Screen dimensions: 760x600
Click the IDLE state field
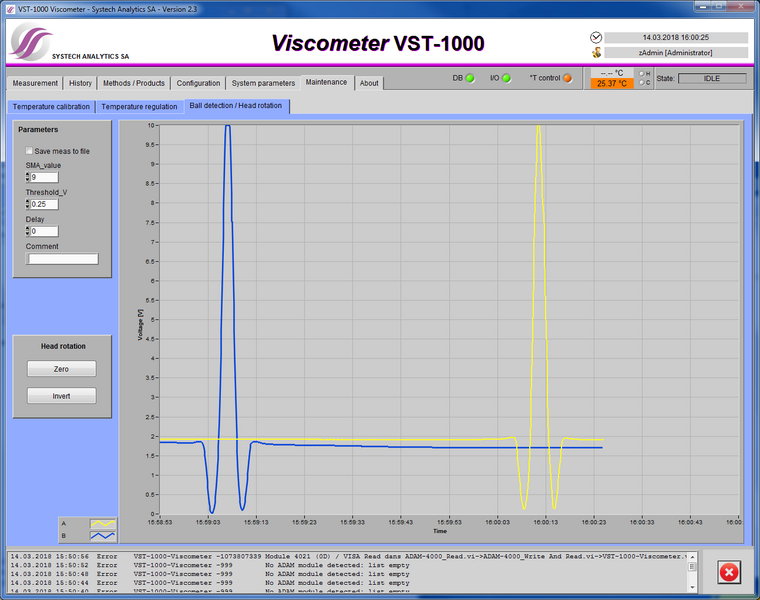(x=712, y=79)
